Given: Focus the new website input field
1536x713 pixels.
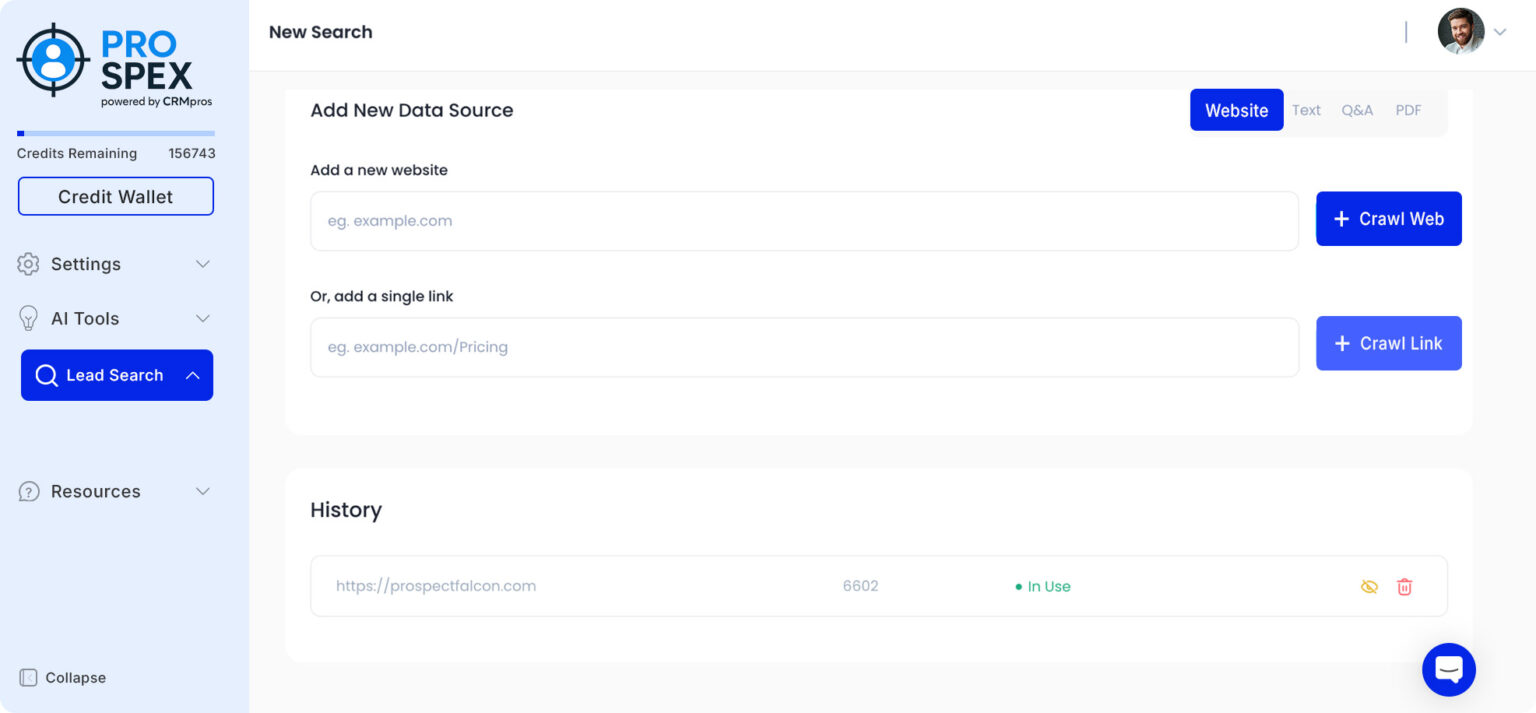Looking at the screenshot, I should click(804, 221).
